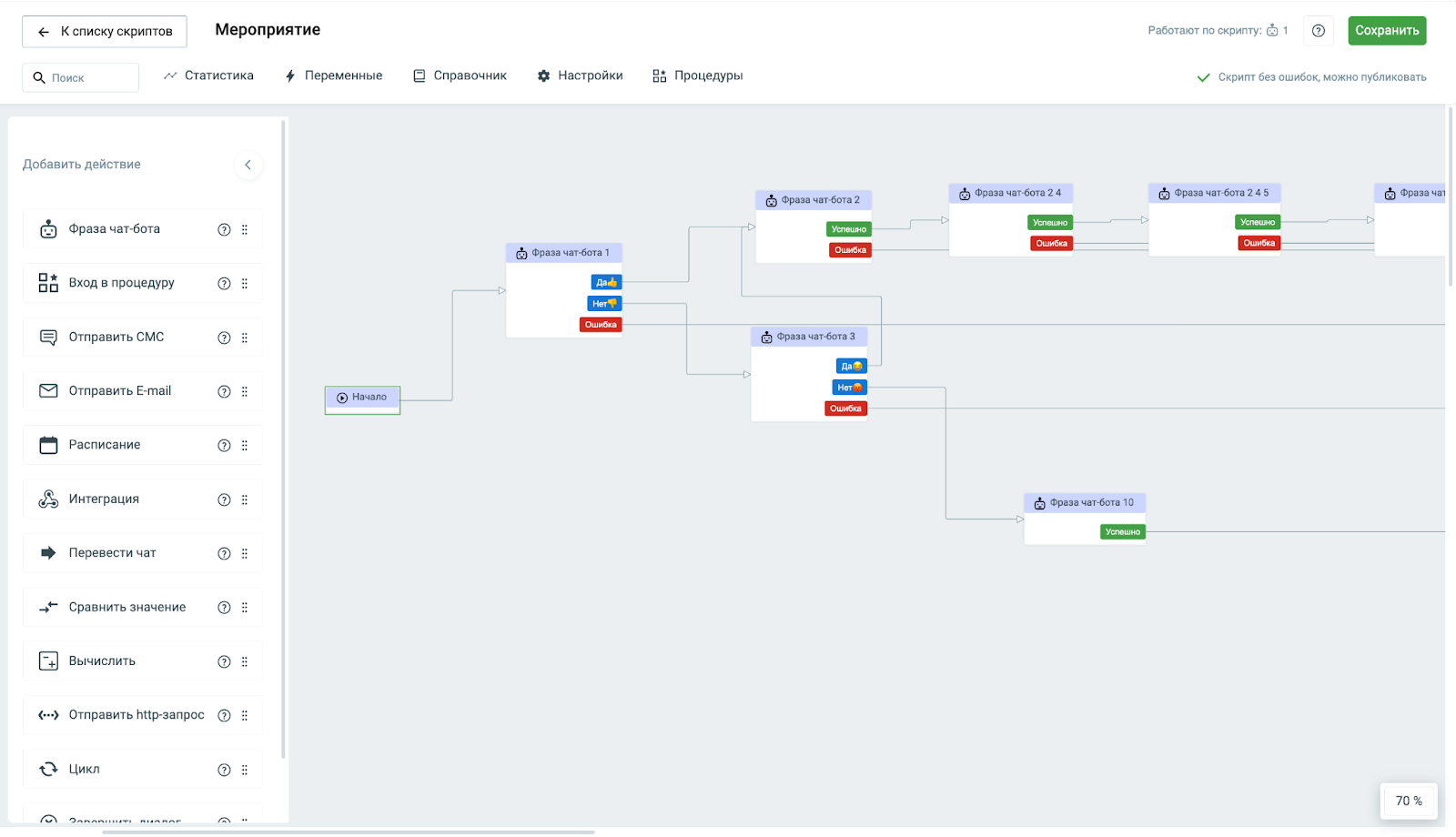This screenshot has height=837, width=1456.
Task: Click Ошибка output of Фраза чат-бота 3
Action: coord(845,408)
